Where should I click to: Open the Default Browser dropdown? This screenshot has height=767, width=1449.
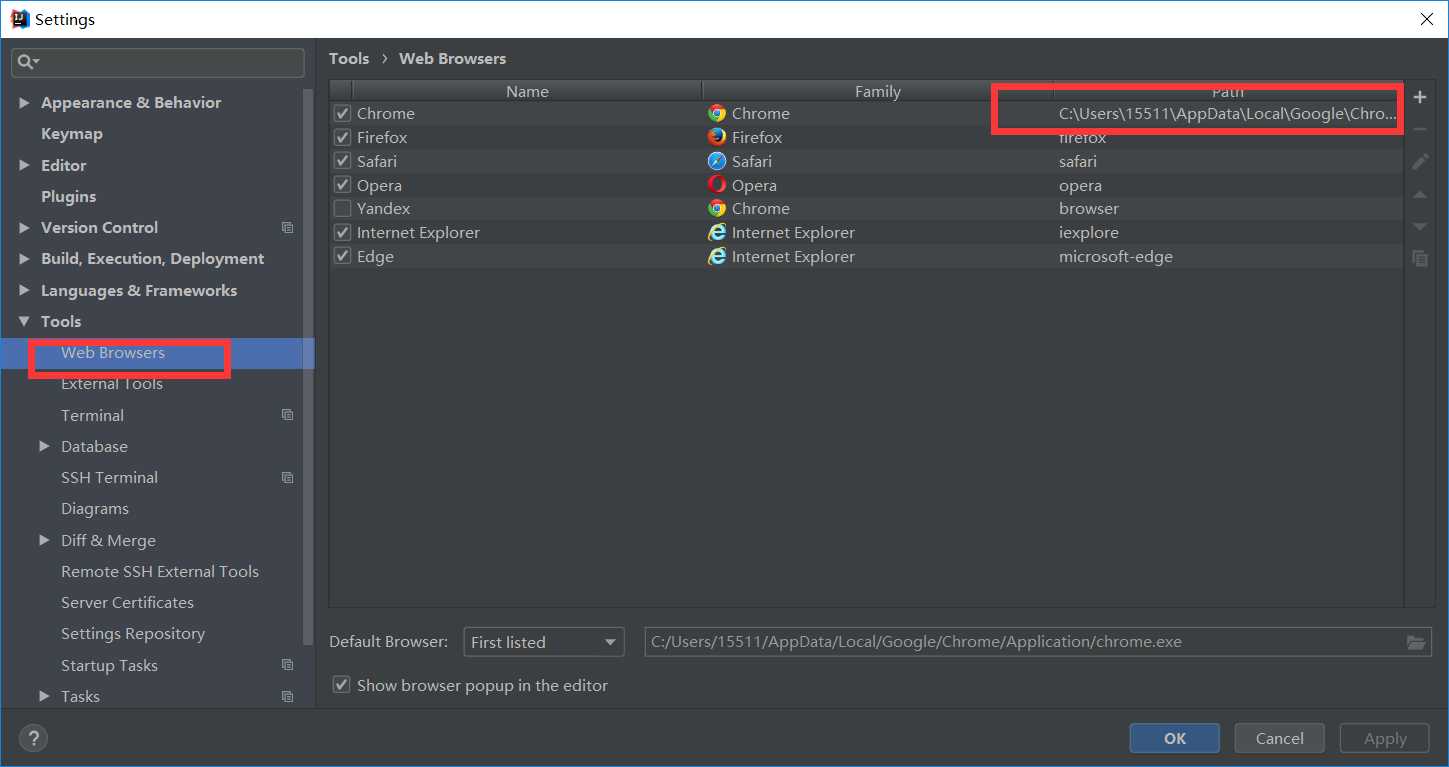click(544, 642)
